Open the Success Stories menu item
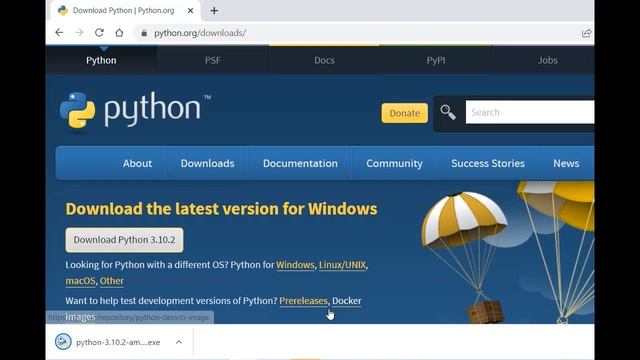This screenshot has width=640, height=360. pyautogui.click(x=488, y=163)
